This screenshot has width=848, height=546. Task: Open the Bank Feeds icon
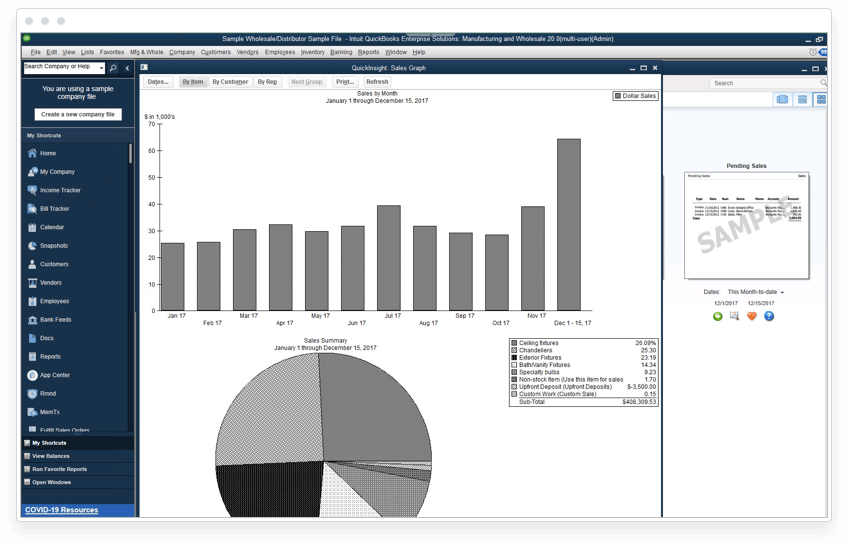pos(32,319)
